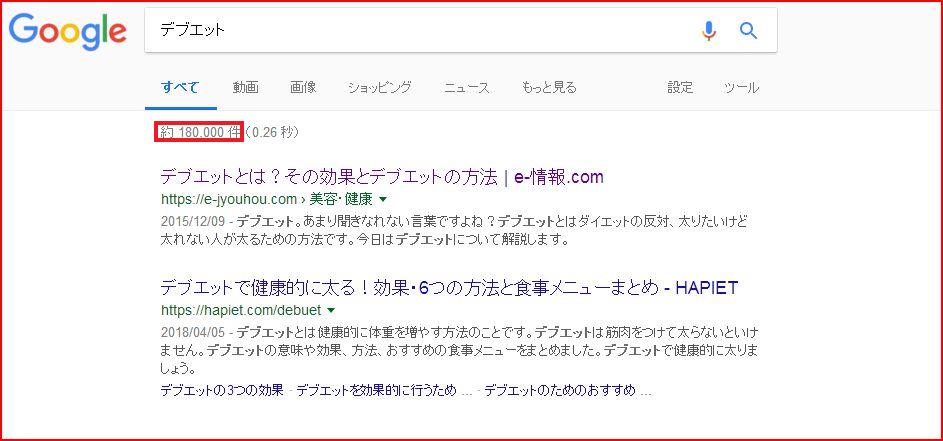Switch to the 画像 tab
The width and height of the screenshot is (943, 441).
pos(303,88)
